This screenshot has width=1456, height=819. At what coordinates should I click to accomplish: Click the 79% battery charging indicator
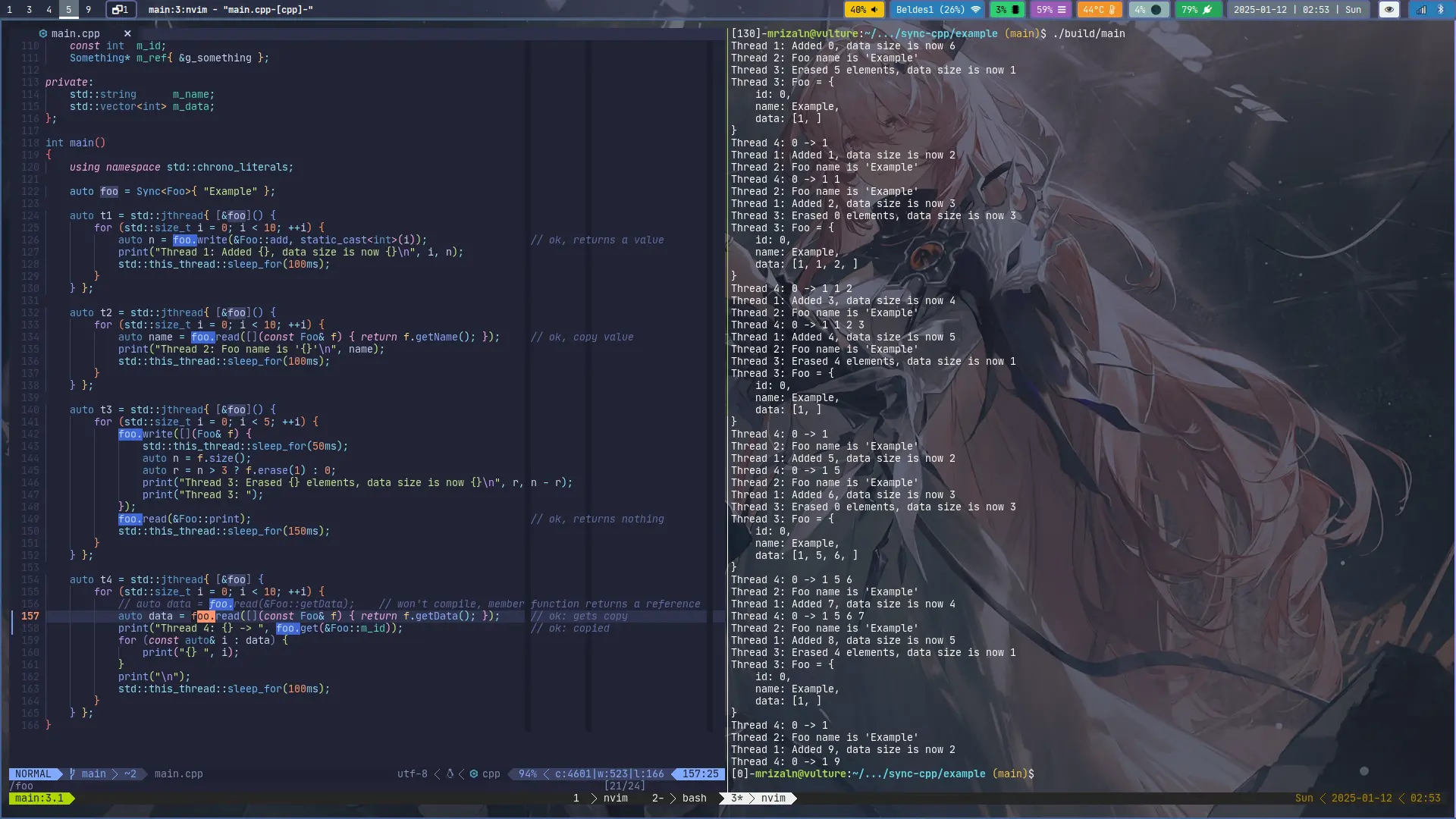point(1198,10)
